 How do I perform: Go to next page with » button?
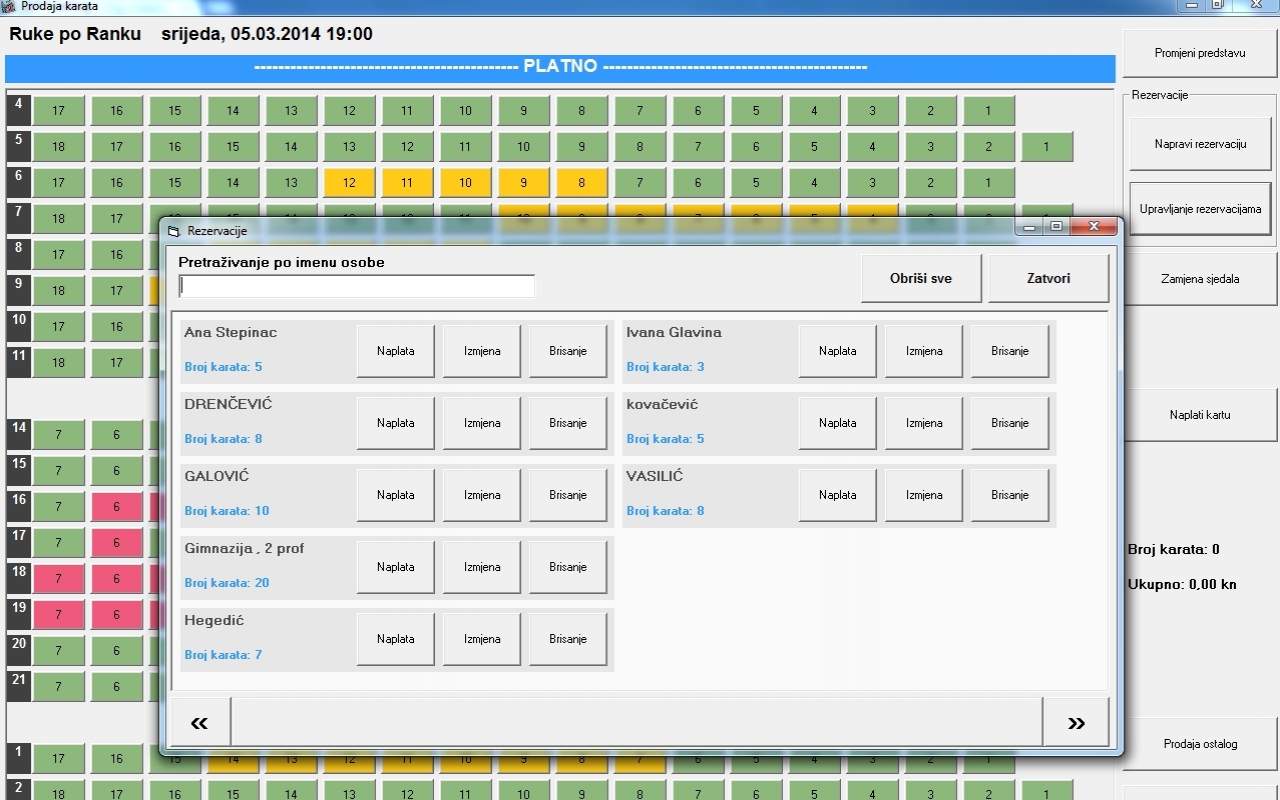tap(1076, 723)
